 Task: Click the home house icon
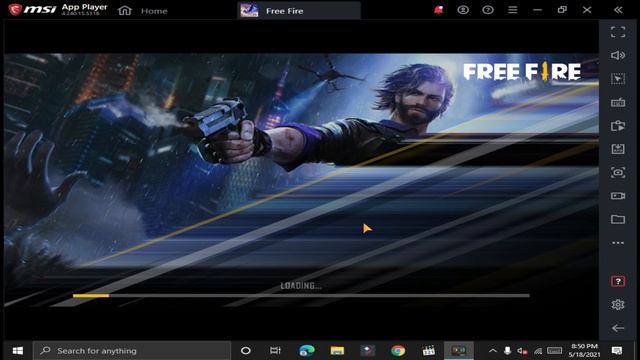(x=125, y=11)
